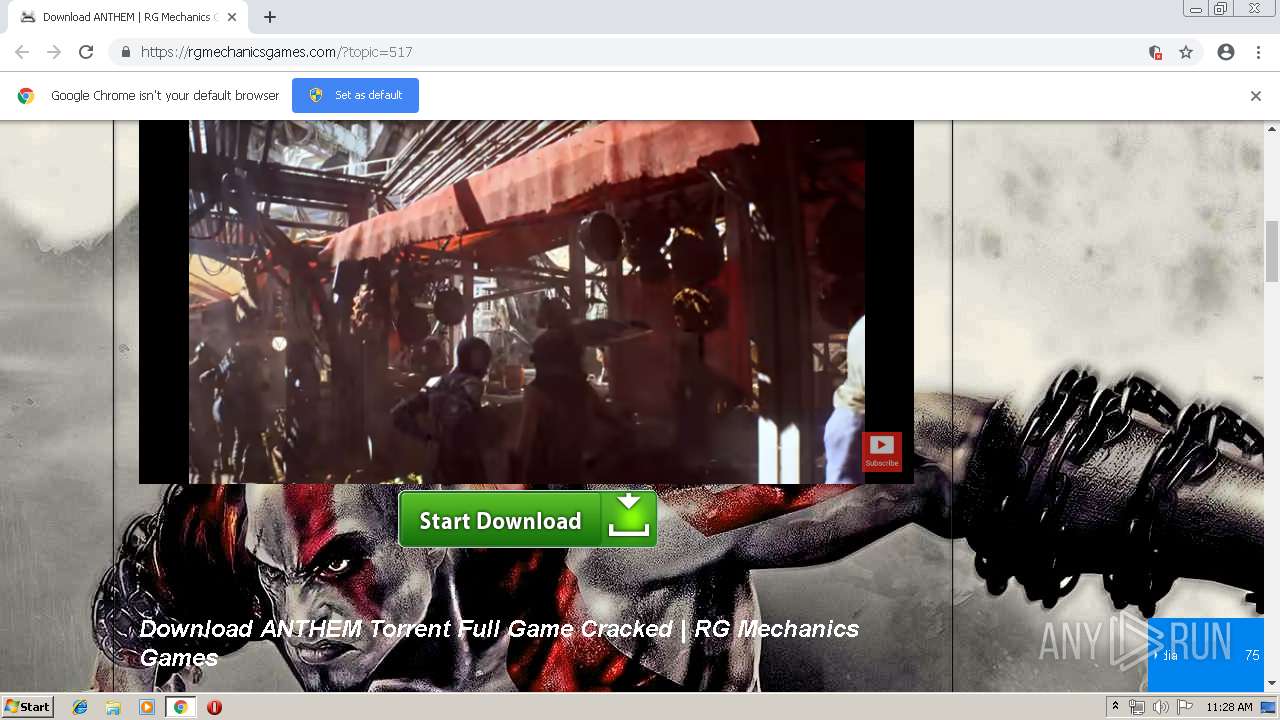1280x720 pixels.
Task: Click the Action Center flag icon
Action: (1185, 707)
